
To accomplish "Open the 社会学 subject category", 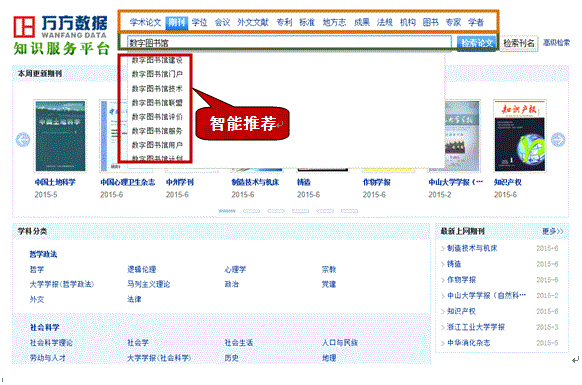I will (x=138, y=343).
